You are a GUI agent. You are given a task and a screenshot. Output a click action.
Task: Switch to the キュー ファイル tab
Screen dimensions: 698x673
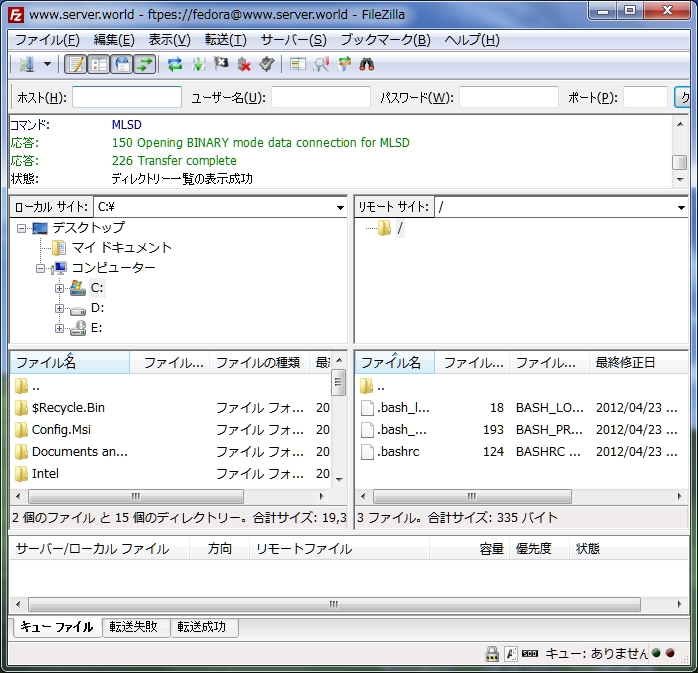coord(57,627)
